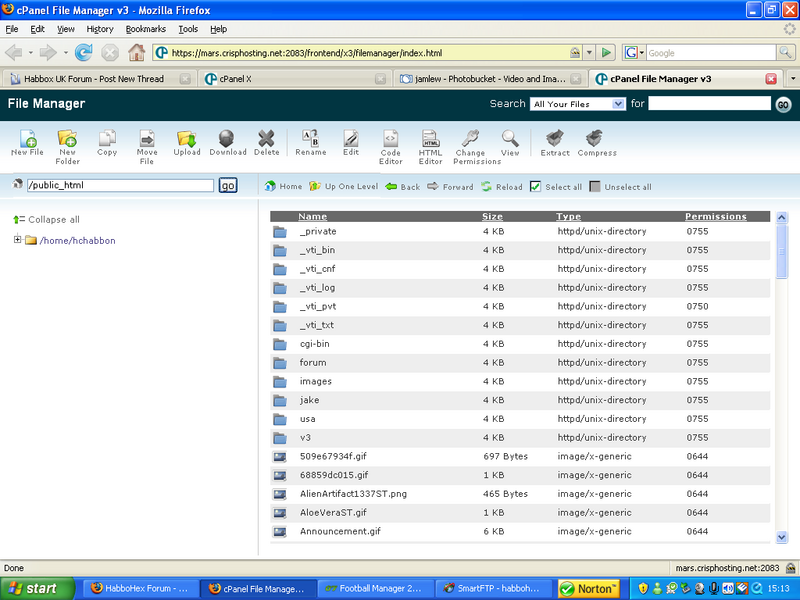The image size is (800, 600).
Task: Click the file search text field
Action: (709, 104)
